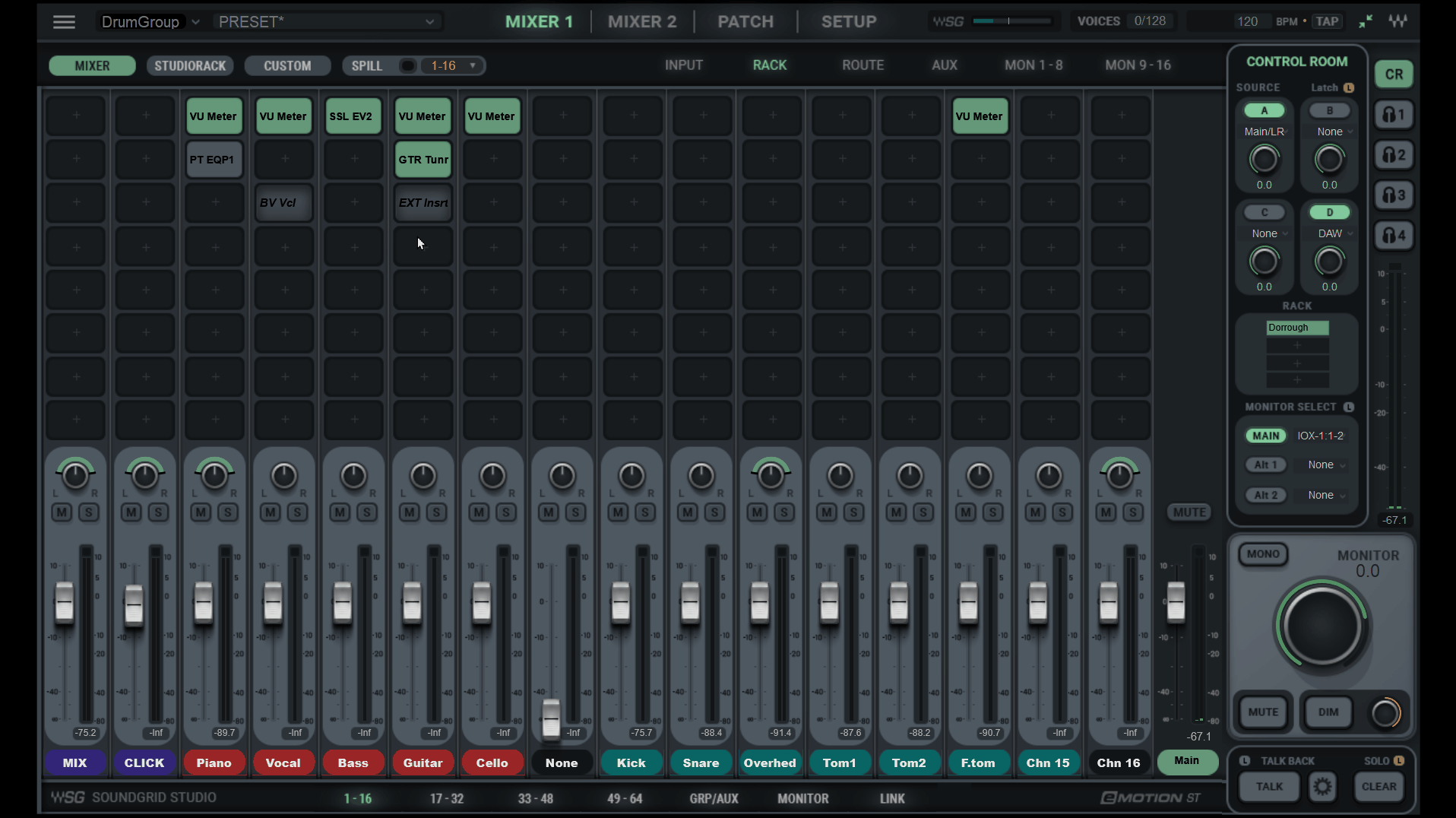The width and height of the screenshot is (1456, 818).
Task: Click the empty rack slot below Dorrough
Action: 1297,346
